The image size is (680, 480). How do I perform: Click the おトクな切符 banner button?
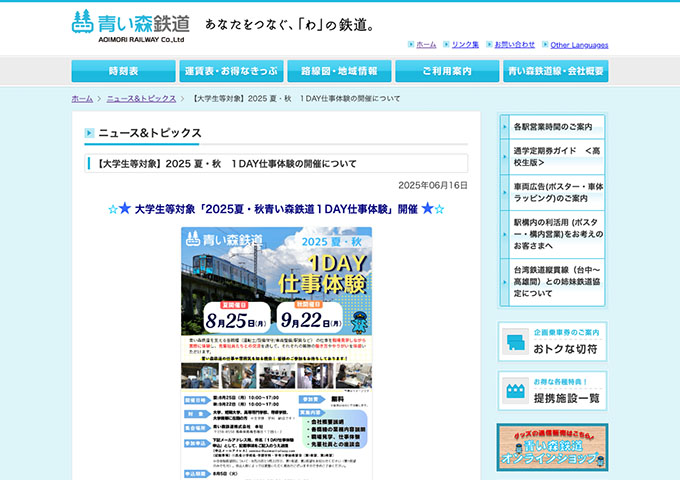click(x=552, y=342)
